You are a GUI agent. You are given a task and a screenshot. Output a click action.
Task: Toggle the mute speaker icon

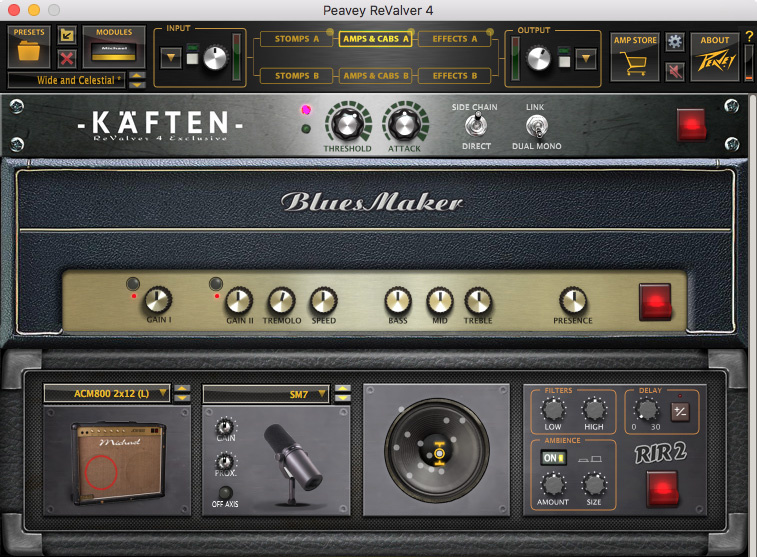[674, 71]
